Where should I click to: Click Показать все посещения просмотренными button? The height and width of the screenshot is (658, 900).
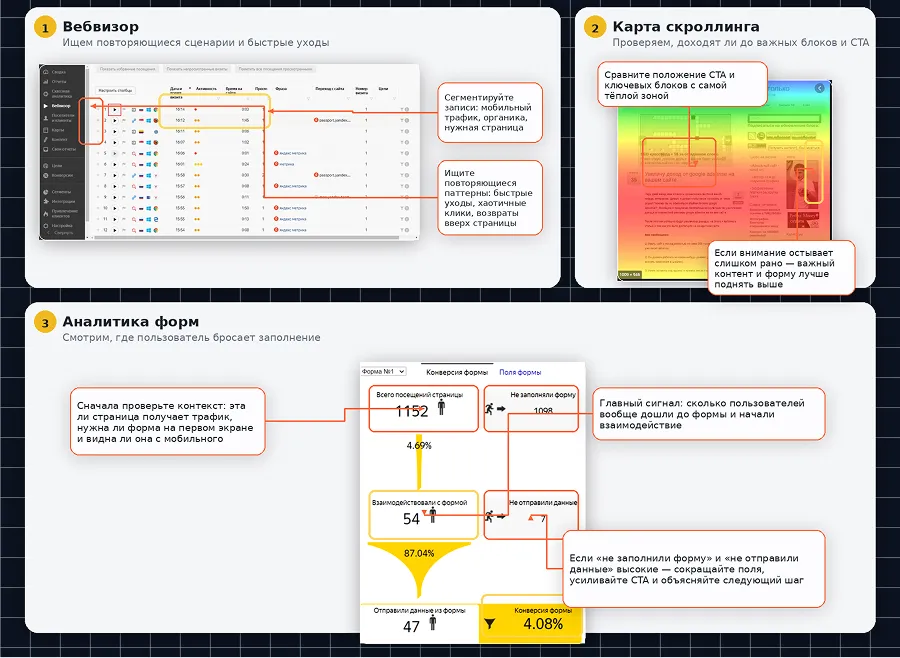274,69
